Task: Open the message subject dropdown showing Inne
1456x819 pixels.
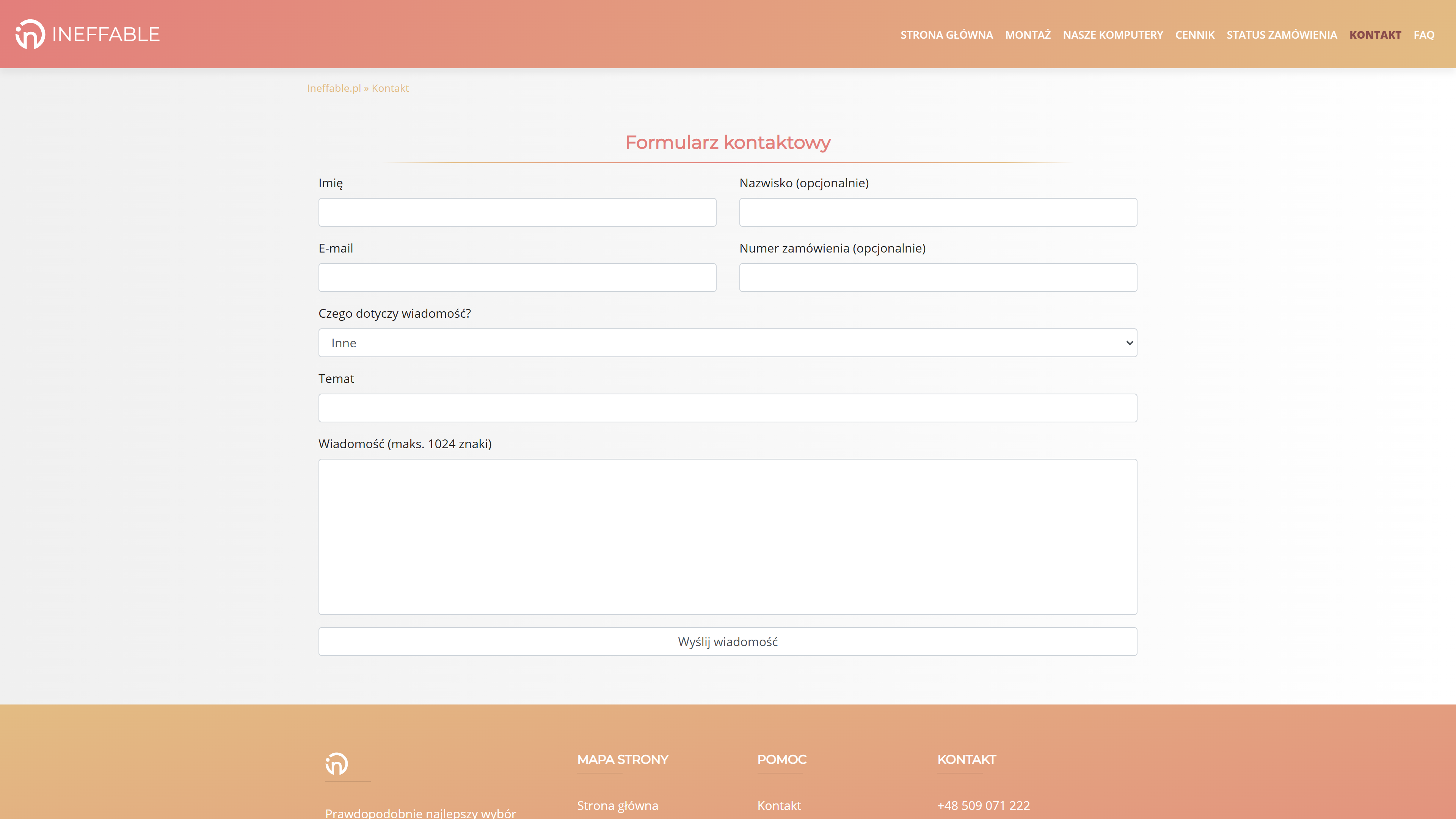Action: tap(728, 343)
